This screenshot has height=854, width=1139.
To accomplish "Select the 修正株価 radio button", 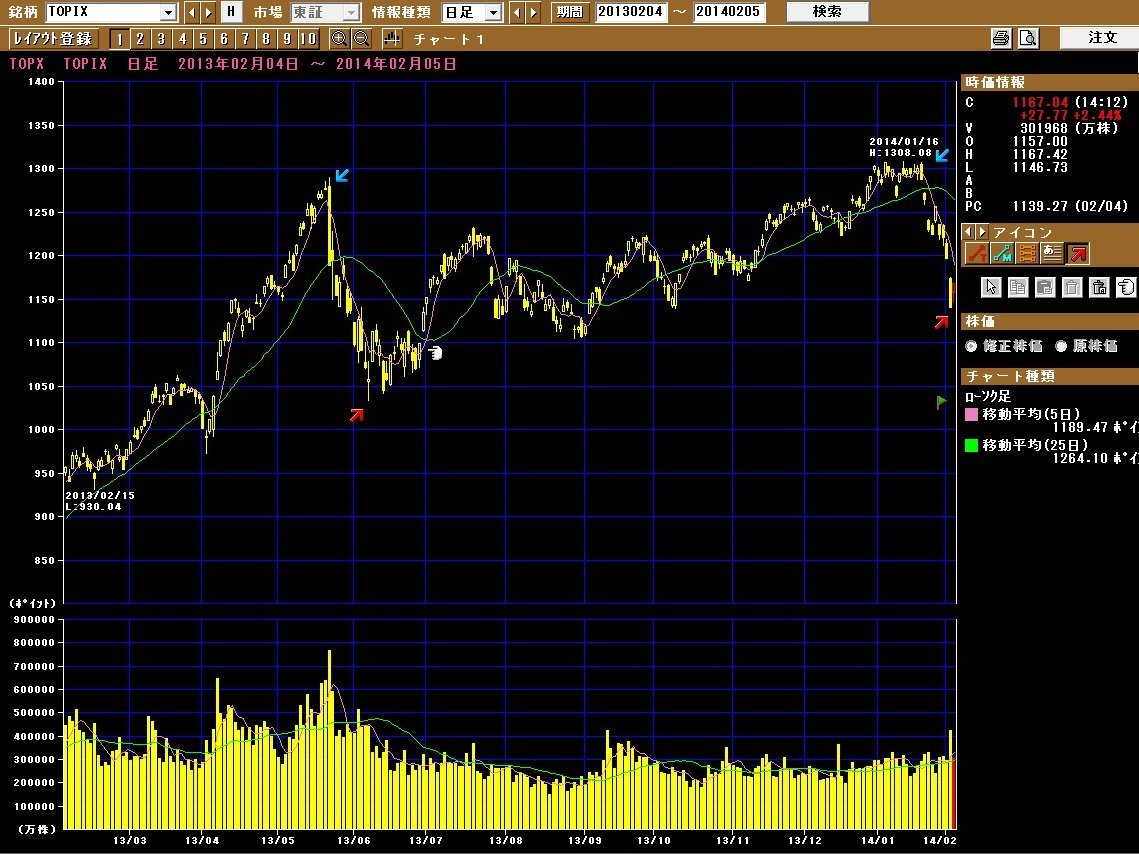I will pyautogui.click(x=971, y=346).
